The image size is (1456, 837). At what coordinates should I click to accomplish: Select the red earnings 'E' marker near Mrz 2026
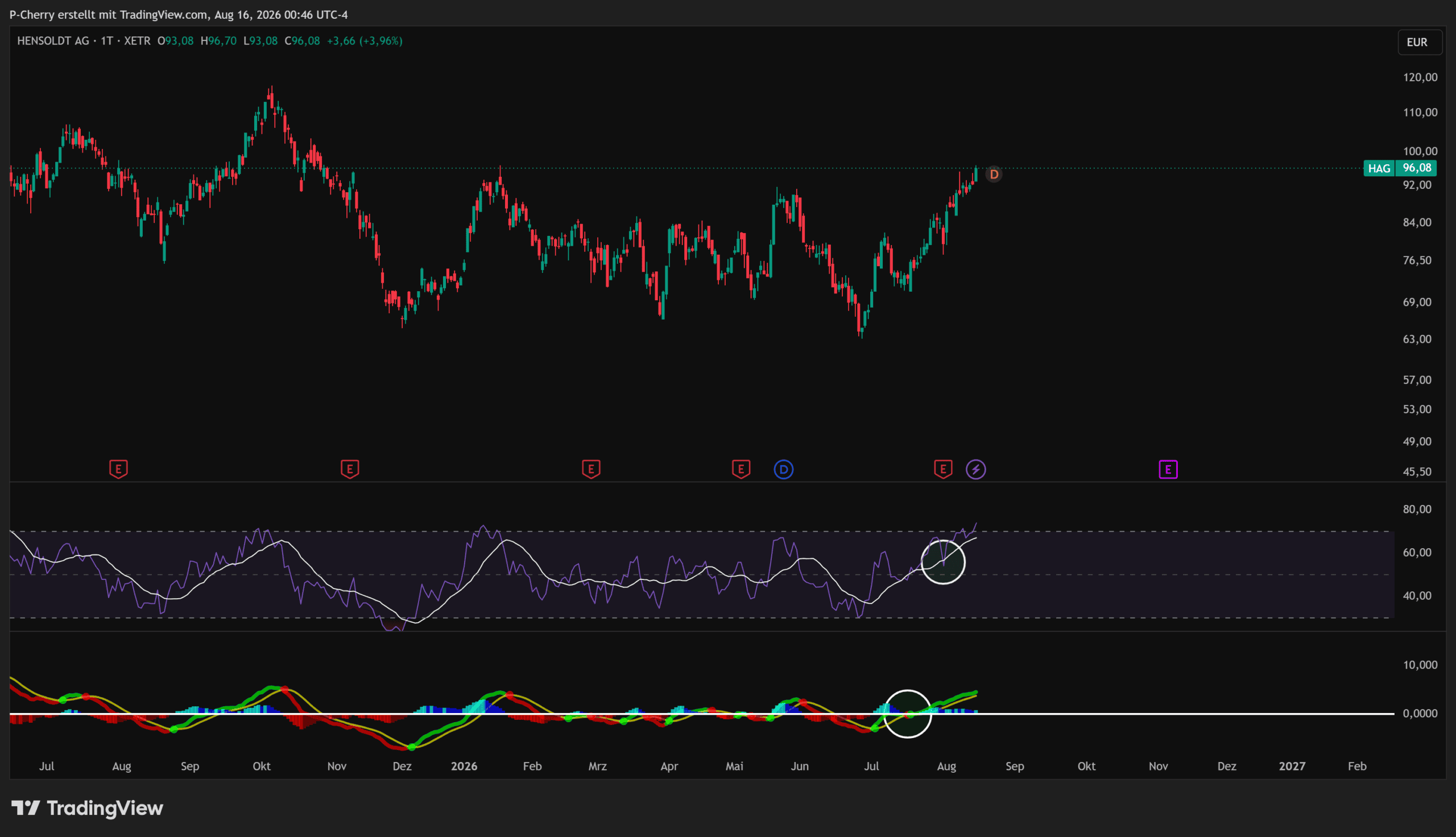click(591, 469)
